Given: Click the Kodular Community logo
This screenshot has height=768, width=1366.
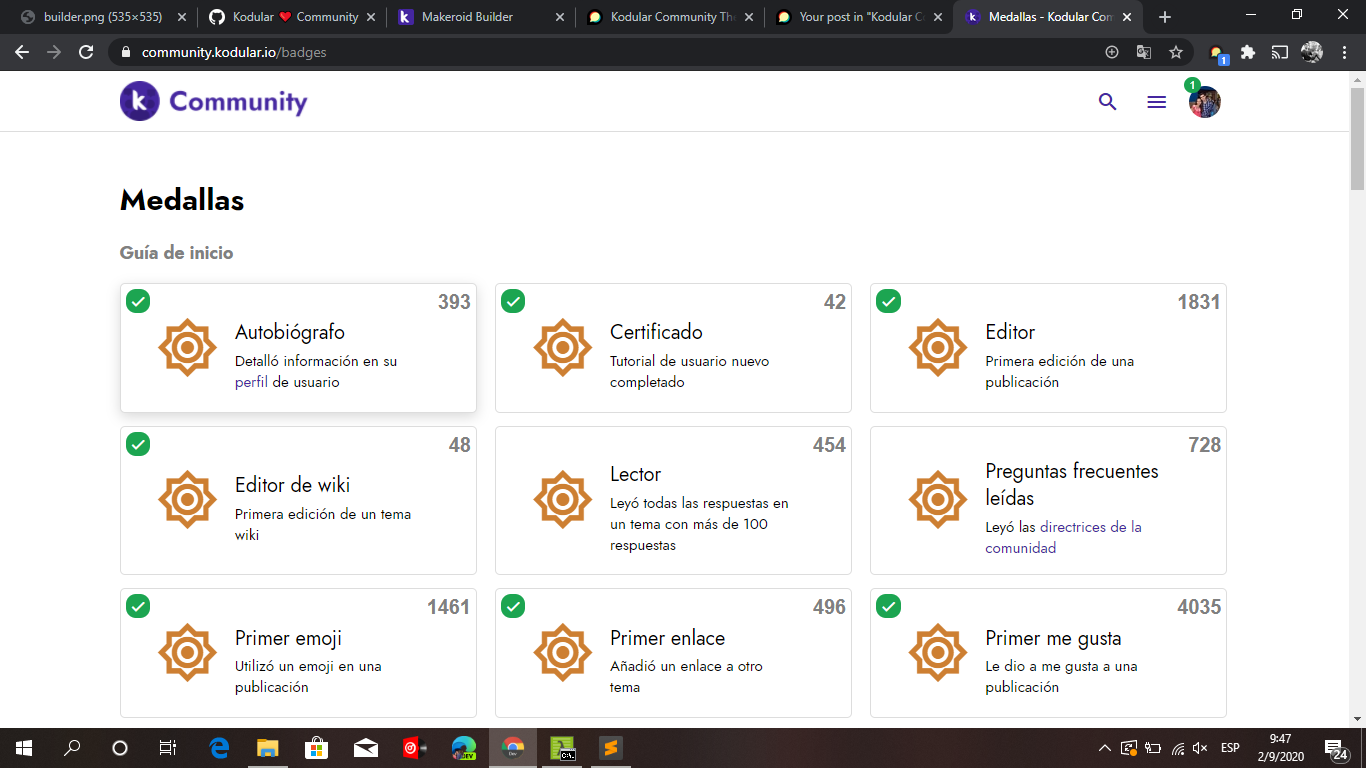Looking at the screenshot, I should point(213,101).
